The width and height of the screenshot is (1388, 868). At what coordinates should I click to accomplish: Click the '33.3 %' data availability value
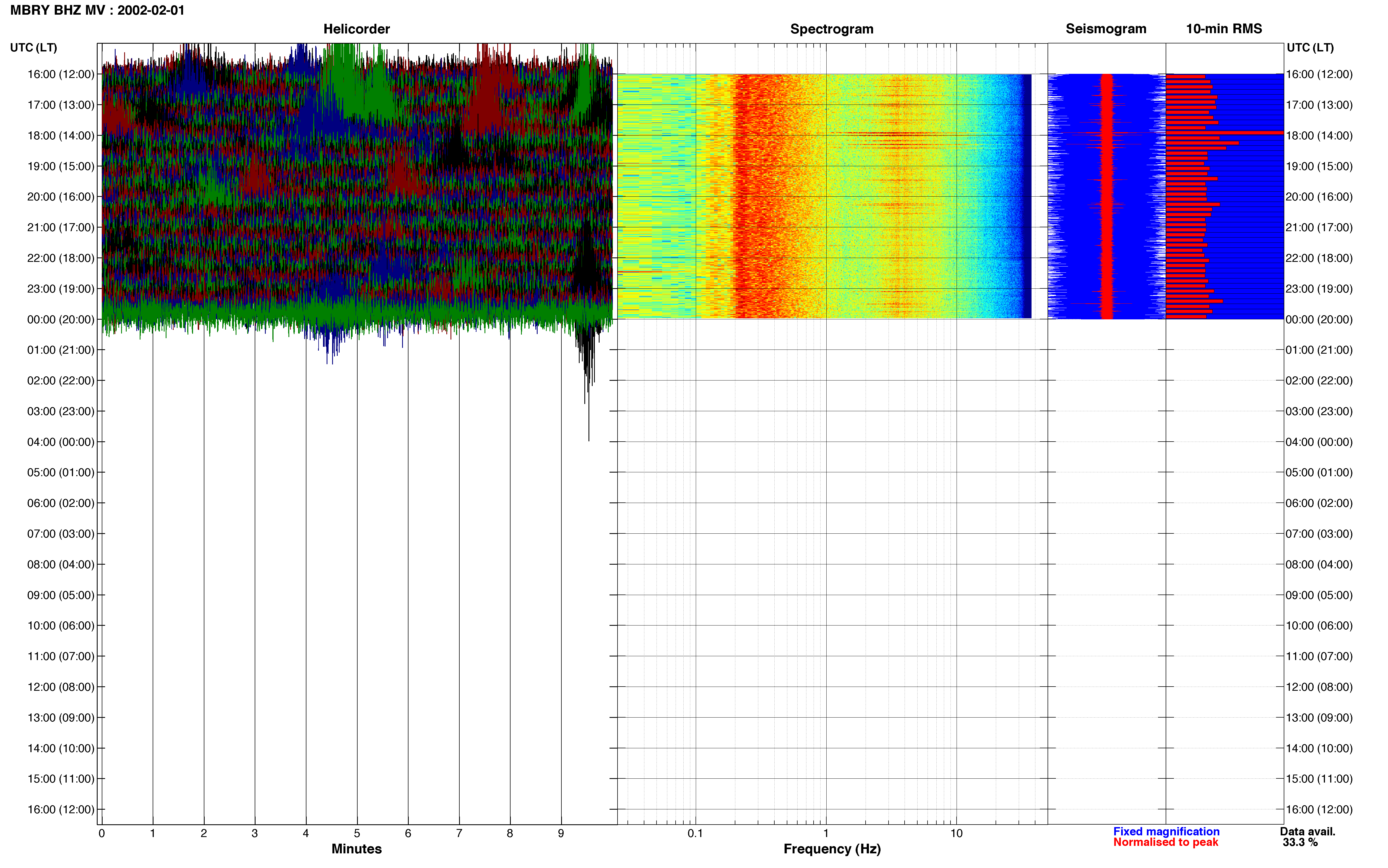point(1300,842)
